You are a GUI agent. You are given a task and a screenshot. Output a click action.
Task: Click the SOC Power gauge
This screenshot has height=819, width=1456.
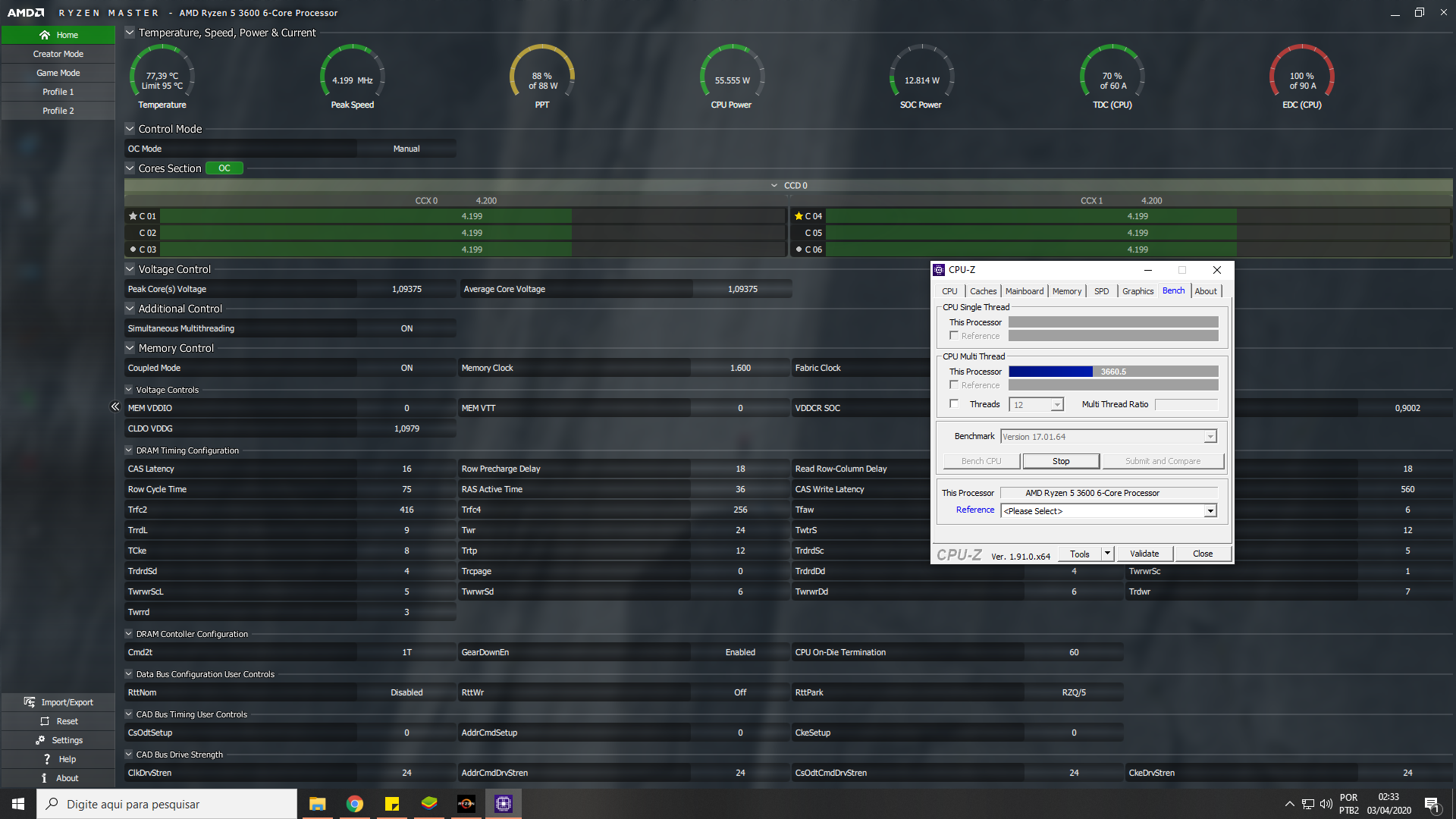921,76
